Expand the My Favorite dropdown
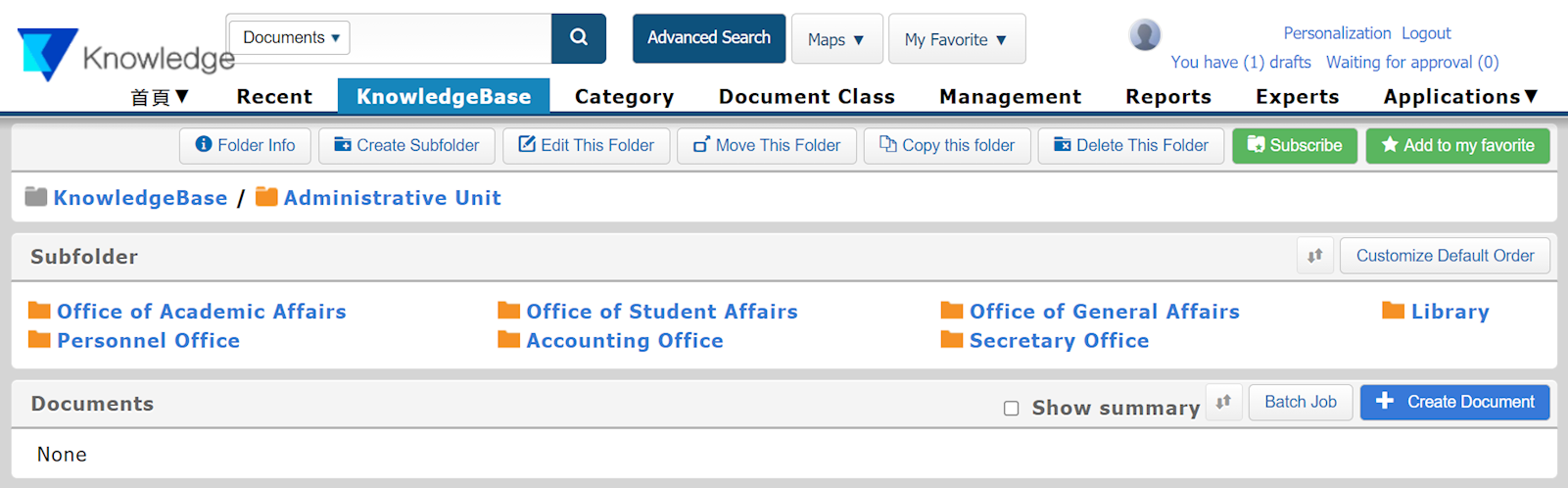 [x=956, y=39]
